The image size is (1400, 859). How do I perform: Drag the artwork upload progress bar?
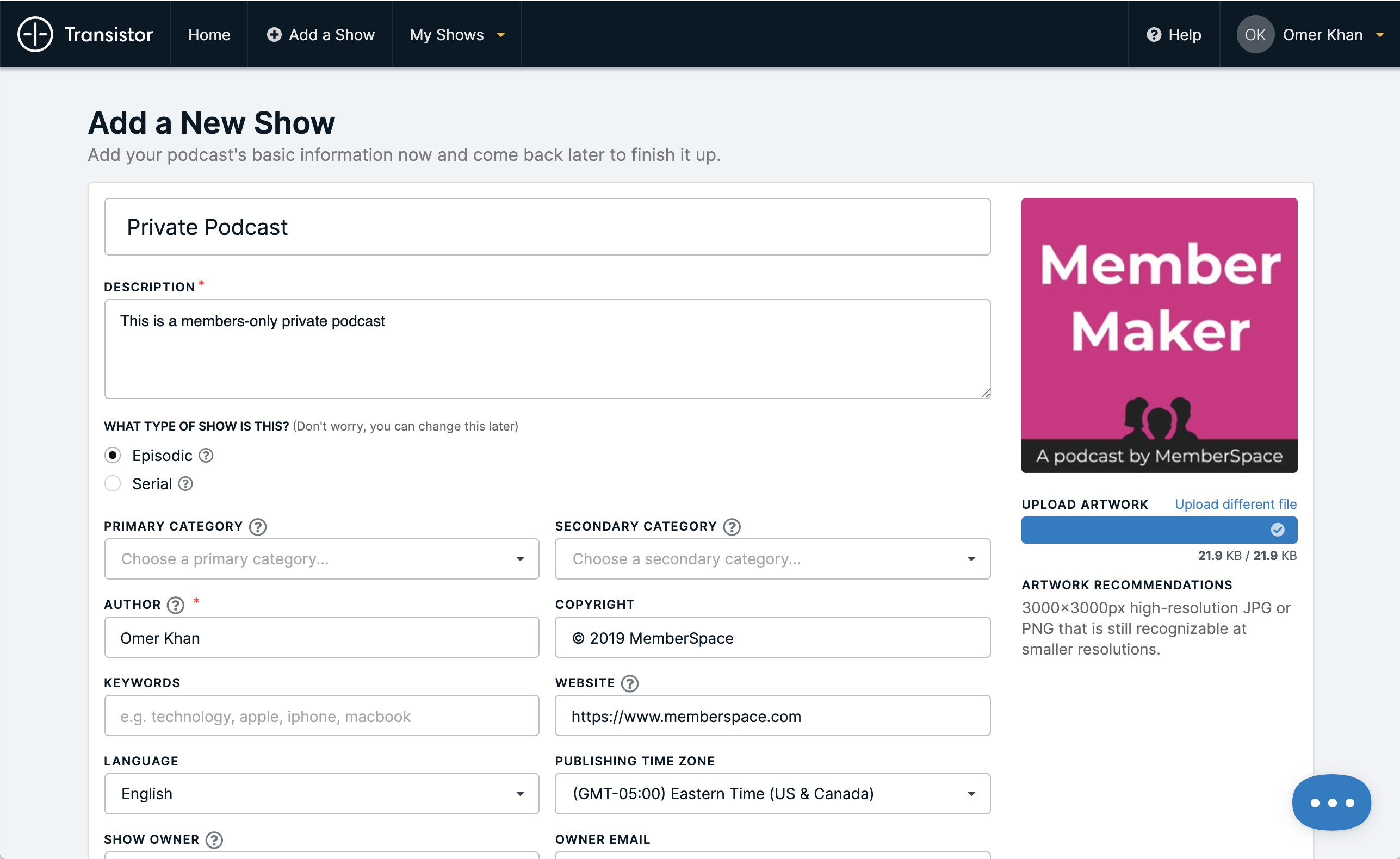1155,530
